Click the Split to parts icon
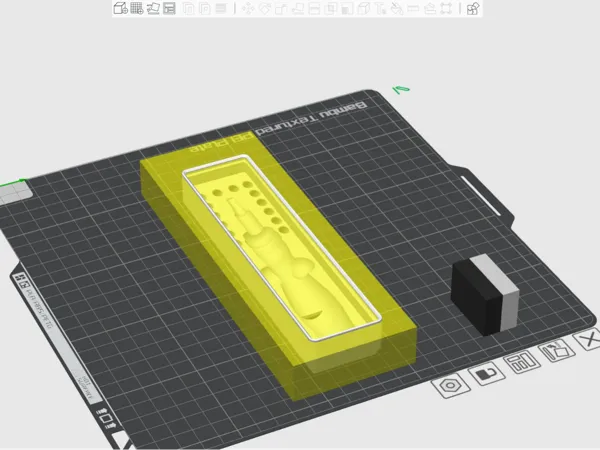Viewport: 600px width, 450px height. (204, 8)
